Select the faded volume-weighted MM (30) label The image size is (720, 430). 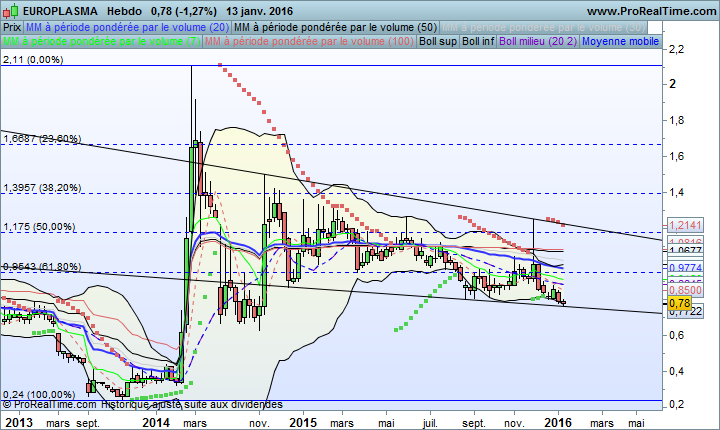[544, 28]
